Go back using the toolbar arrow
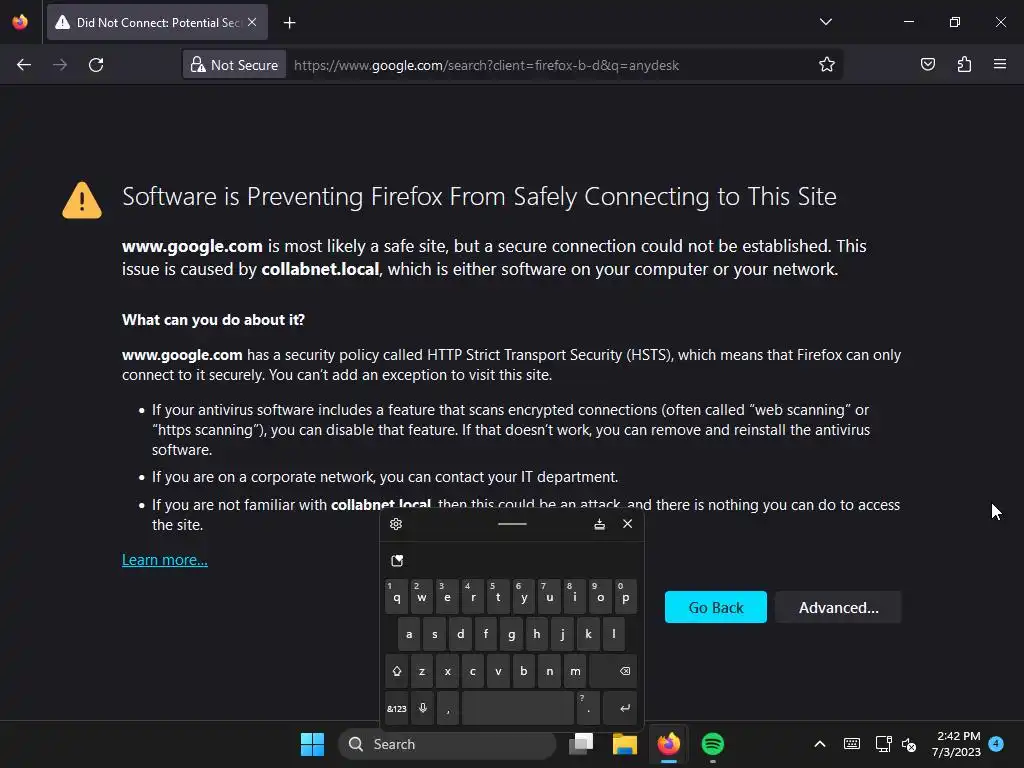1024x768 pixels. (x=24, y=65)
